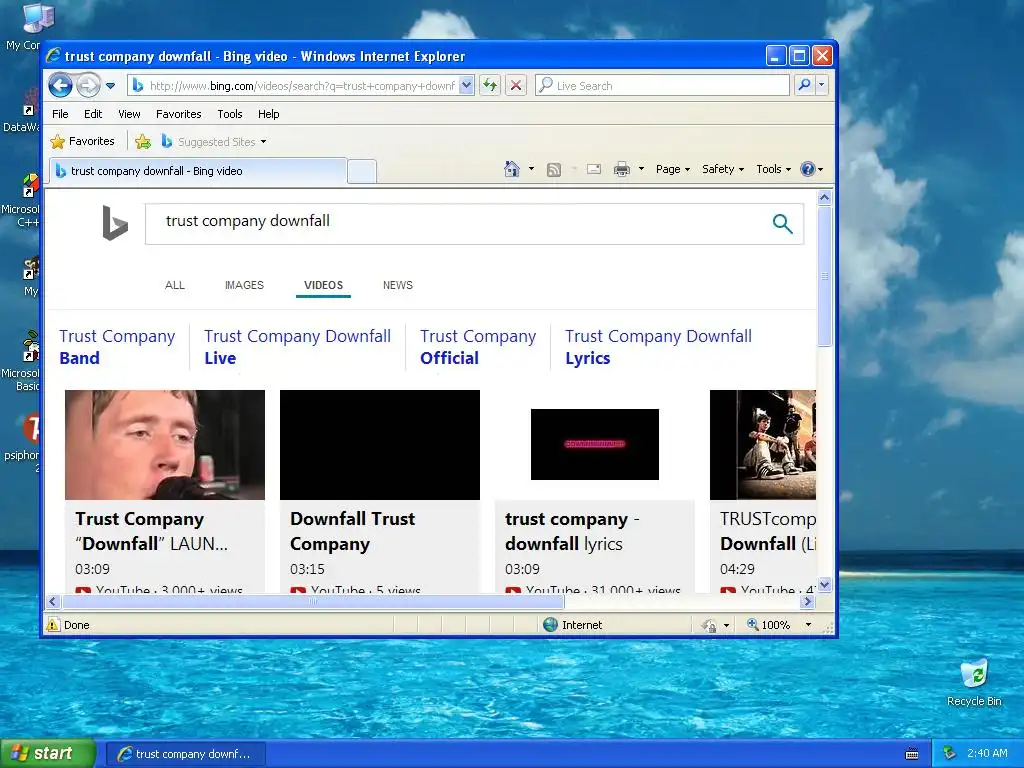The height and width of the screenshot is (768, 1024).
Task: Stop loading with the red X icon
Action: coord(516,85)
